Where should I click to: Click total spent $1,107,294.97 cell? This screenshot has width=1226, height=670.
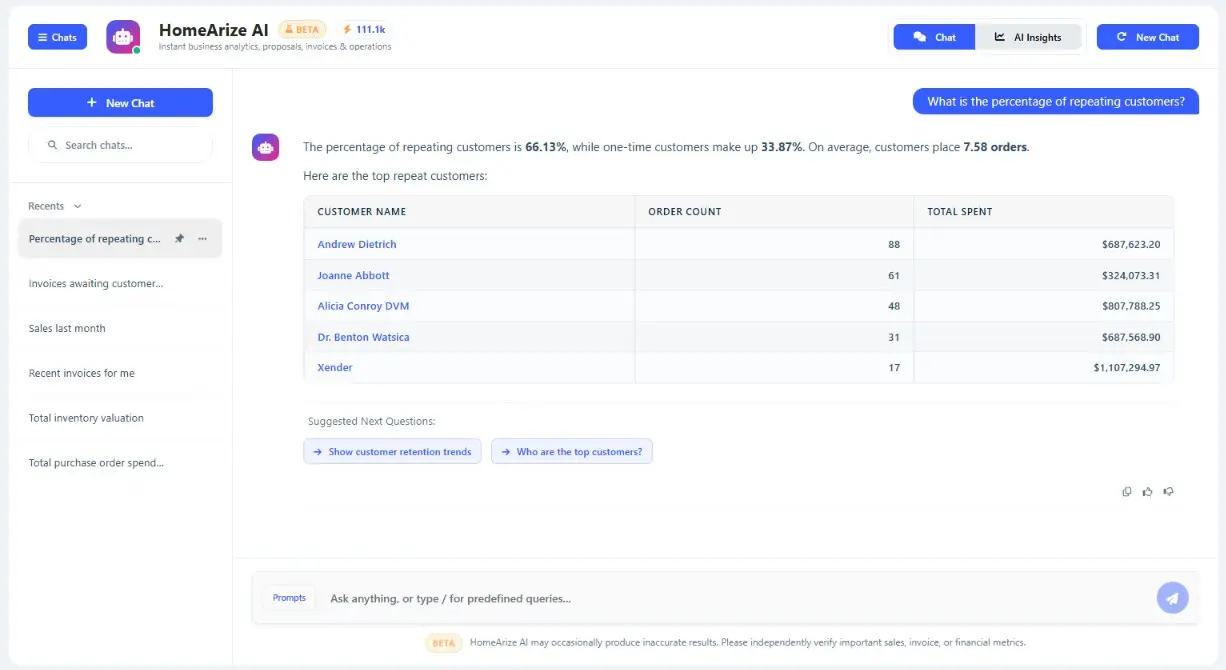[x=1044, y=368]
